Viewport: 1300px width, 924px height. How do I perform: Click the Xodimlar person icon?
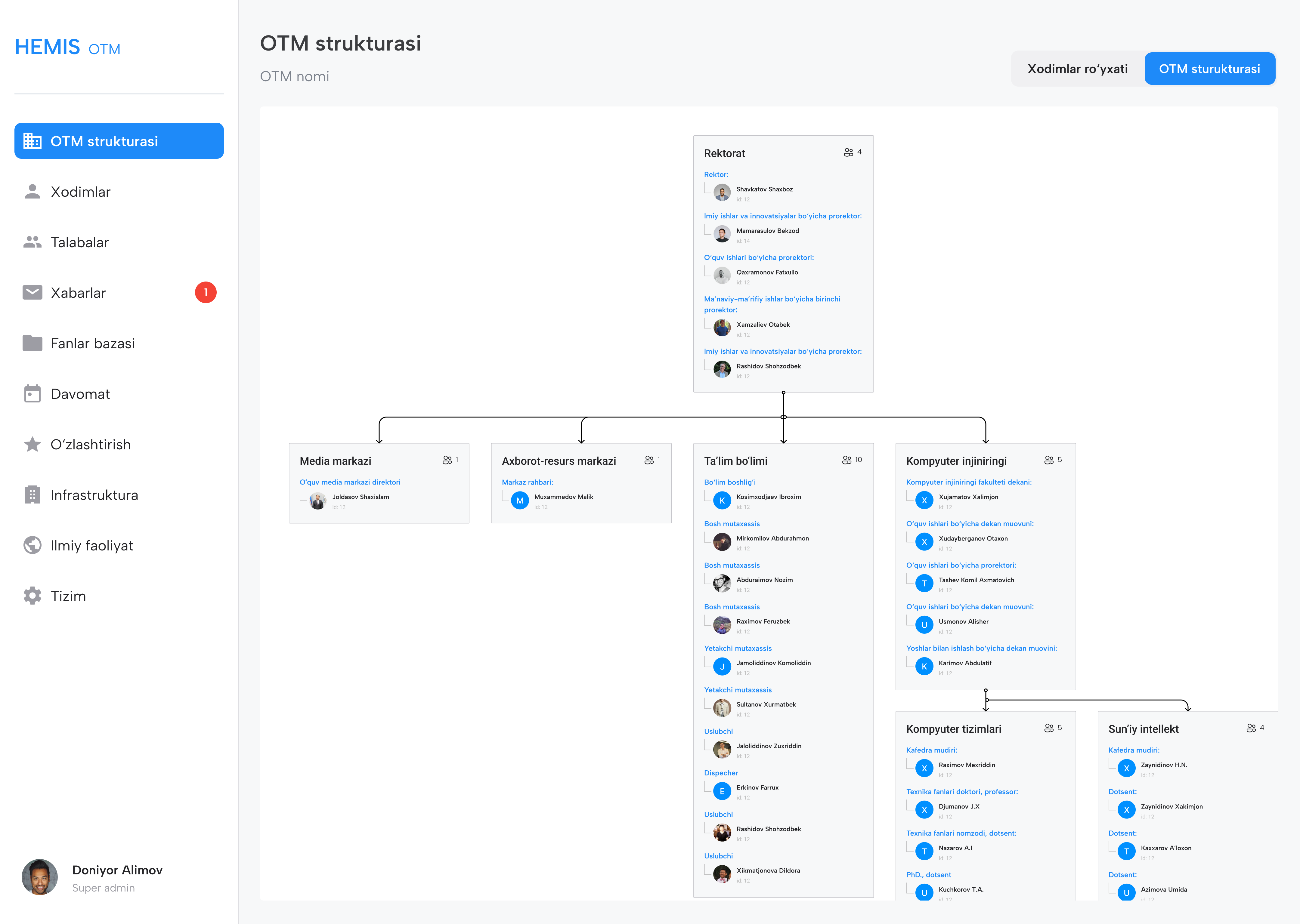point(32,191)
